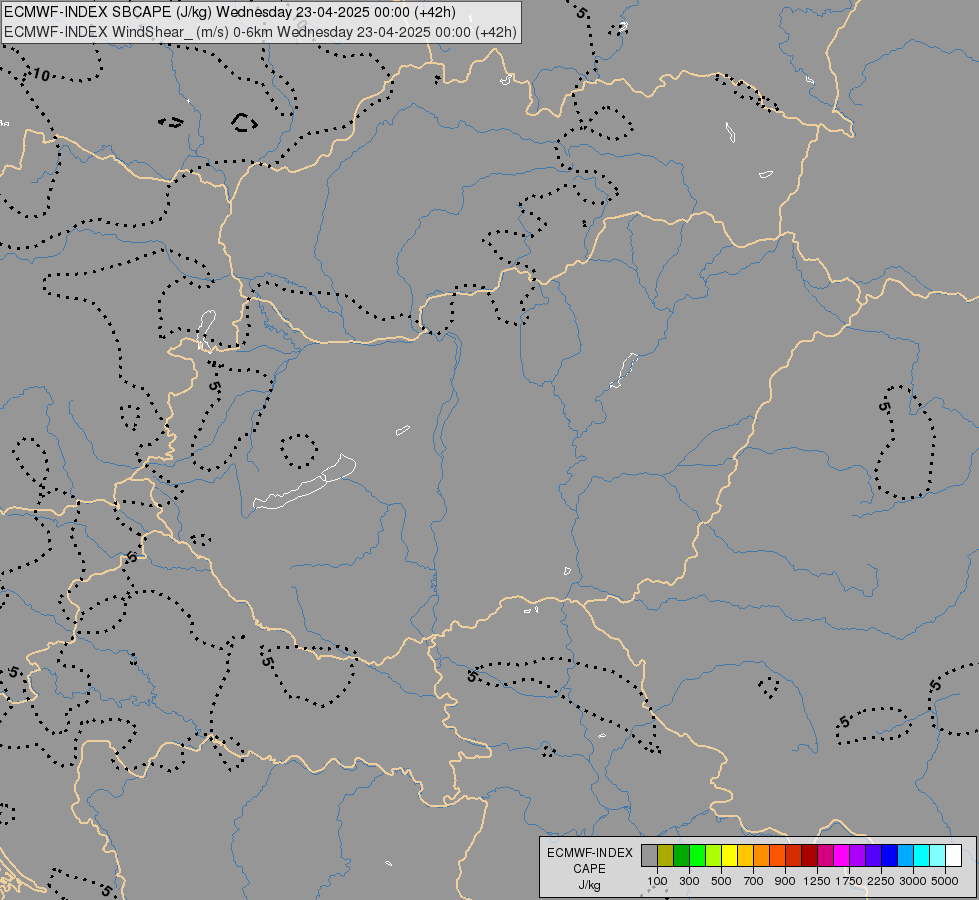Click the CAPE word in legend

coord(589,869)
